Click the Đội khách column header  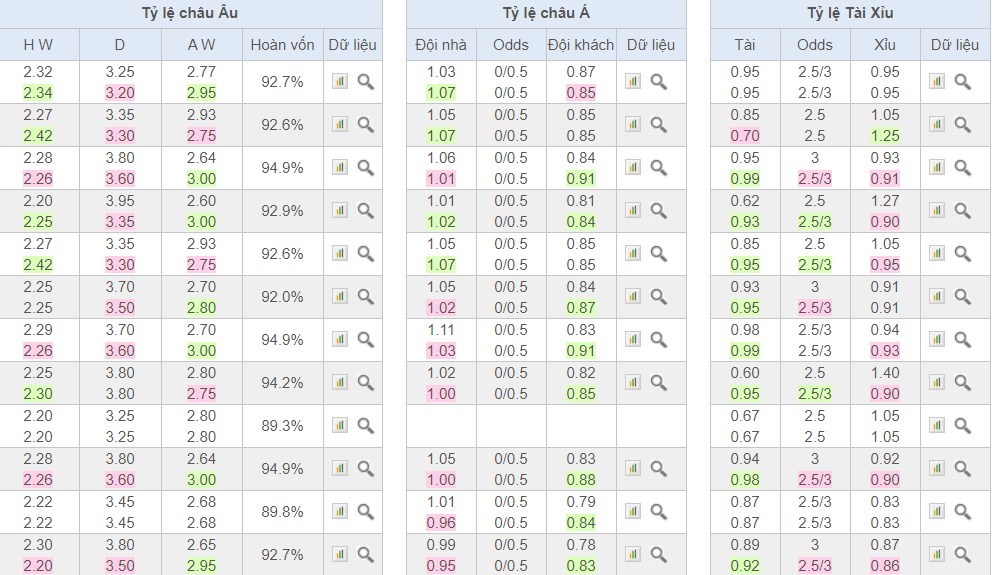(580, 44)
